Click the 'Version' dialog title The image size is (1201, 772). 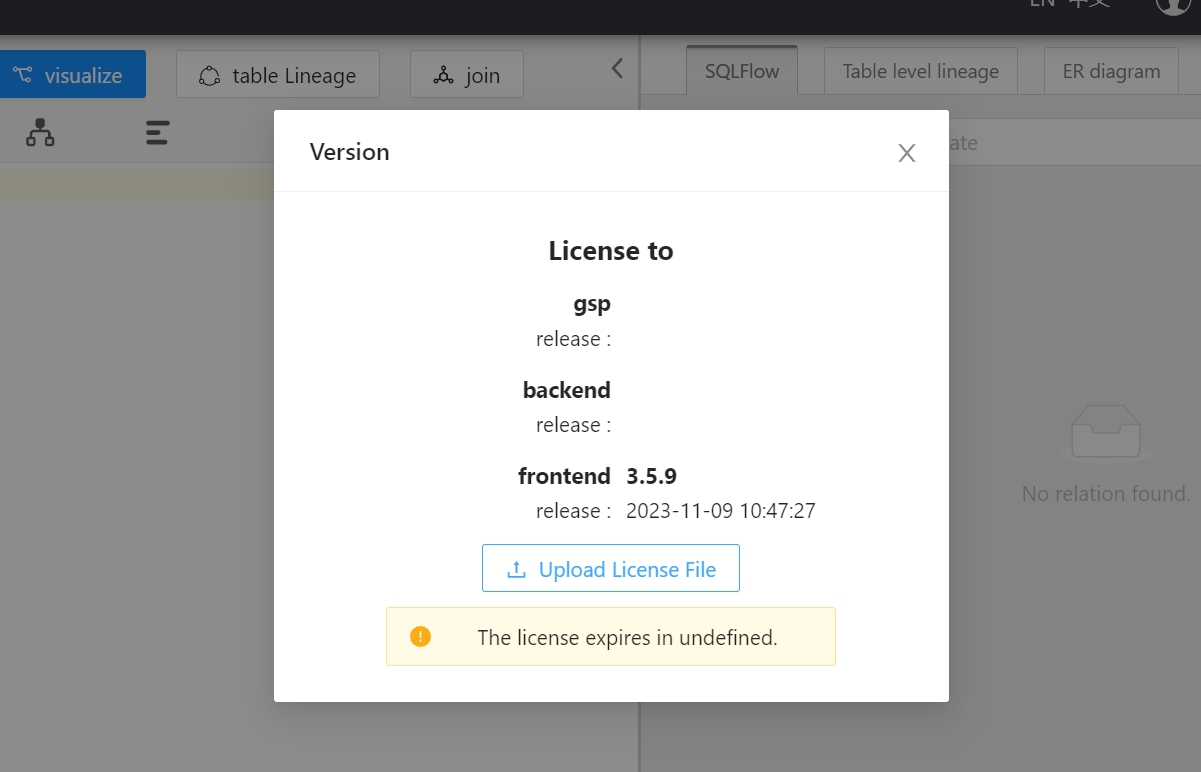click(350, 152)
